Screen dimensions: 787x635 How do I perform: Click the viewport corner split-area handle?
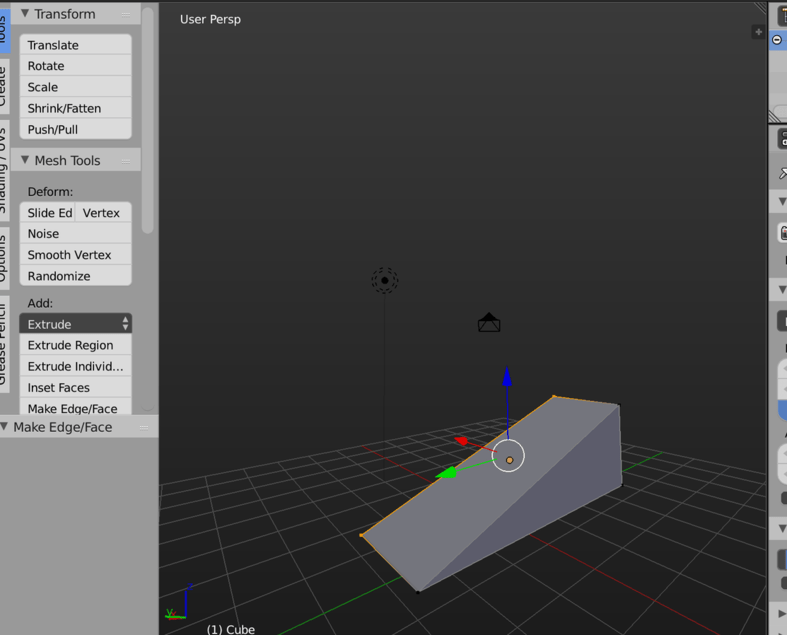760,9
